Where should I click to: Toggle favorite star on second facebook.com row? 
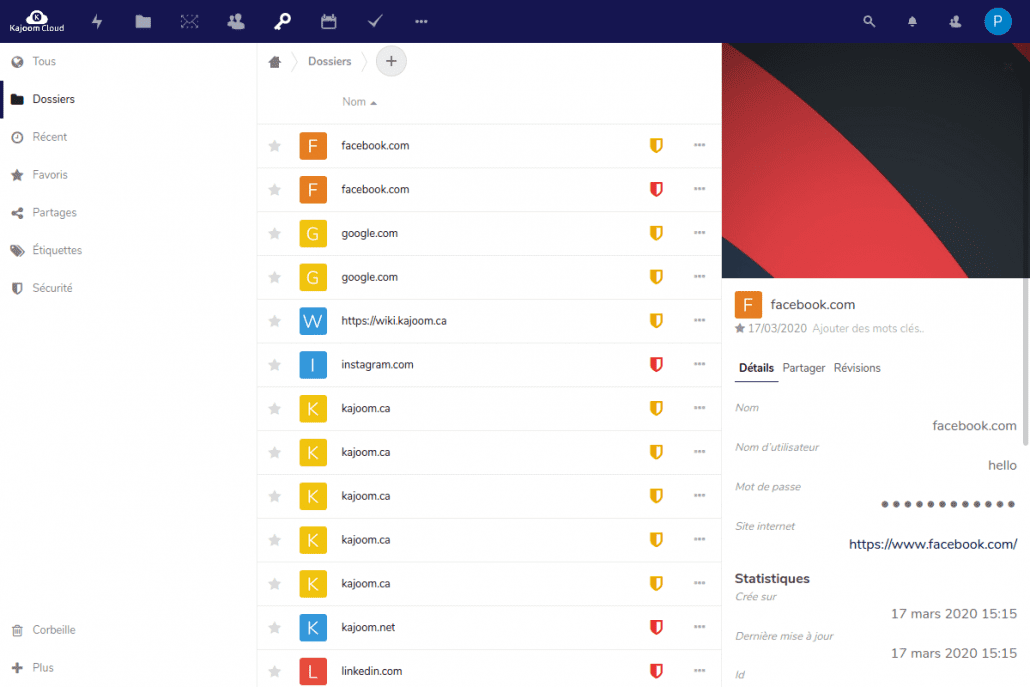pyautogui.click(x=275, y=190)
